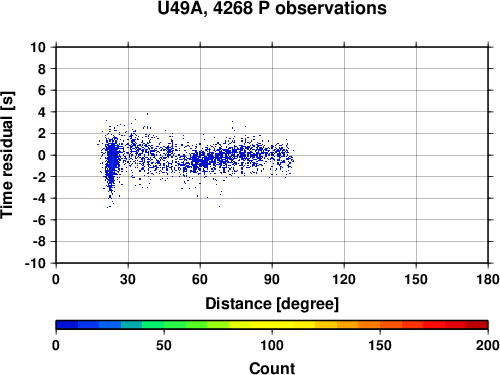Viewport: 500px width, 375px height.
Task: Click the y-axis tick label -10
Action: pos(35,263)
